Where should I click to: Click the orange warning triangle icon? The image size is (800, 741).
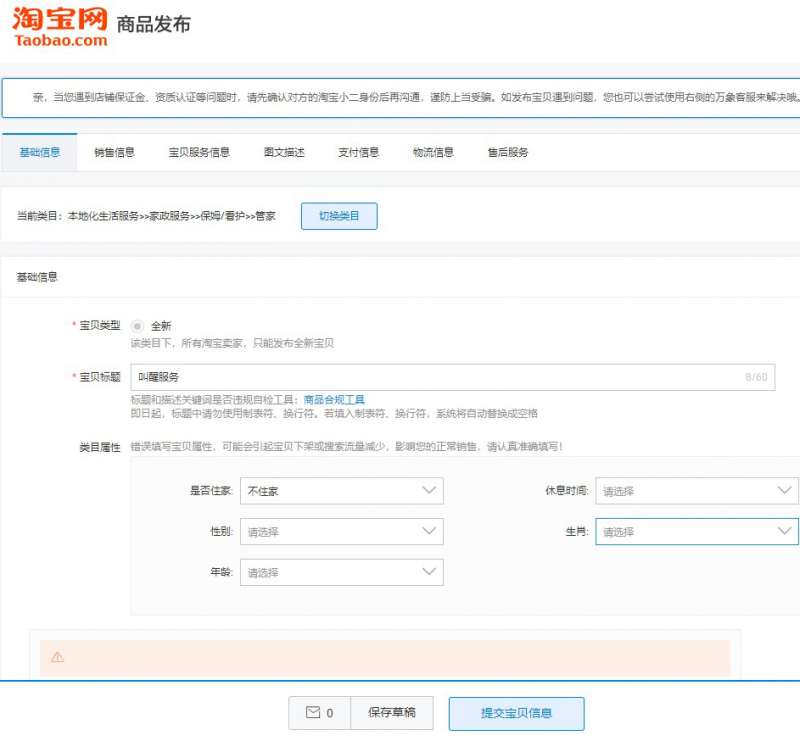point(57,657)
